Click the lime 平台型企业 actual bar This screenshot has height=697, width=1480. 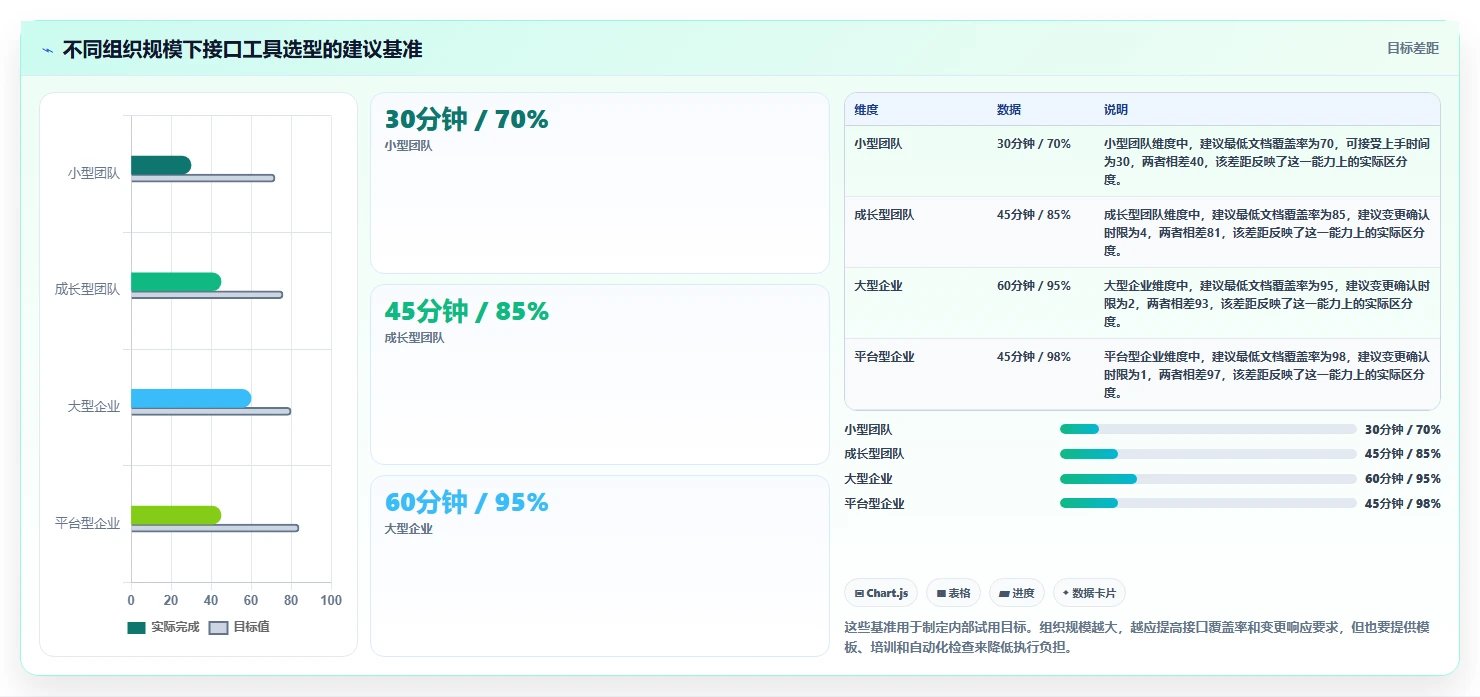point(175,515)
